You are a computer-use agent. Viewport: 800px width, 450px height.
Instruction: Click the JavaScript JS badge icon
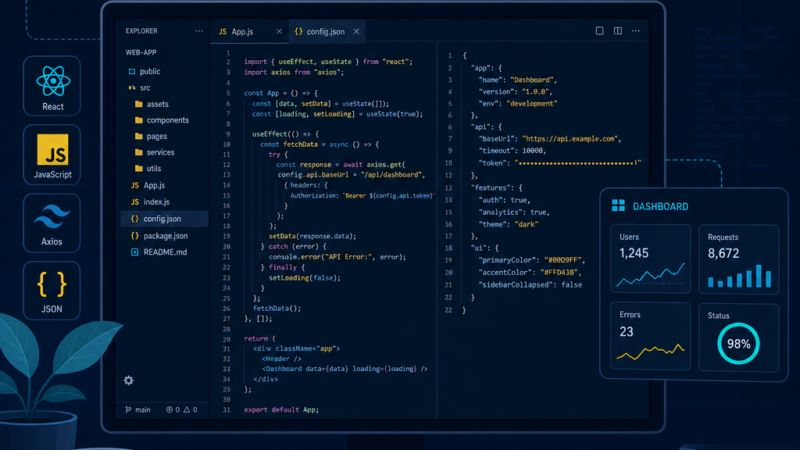click(x=53, y=149)
